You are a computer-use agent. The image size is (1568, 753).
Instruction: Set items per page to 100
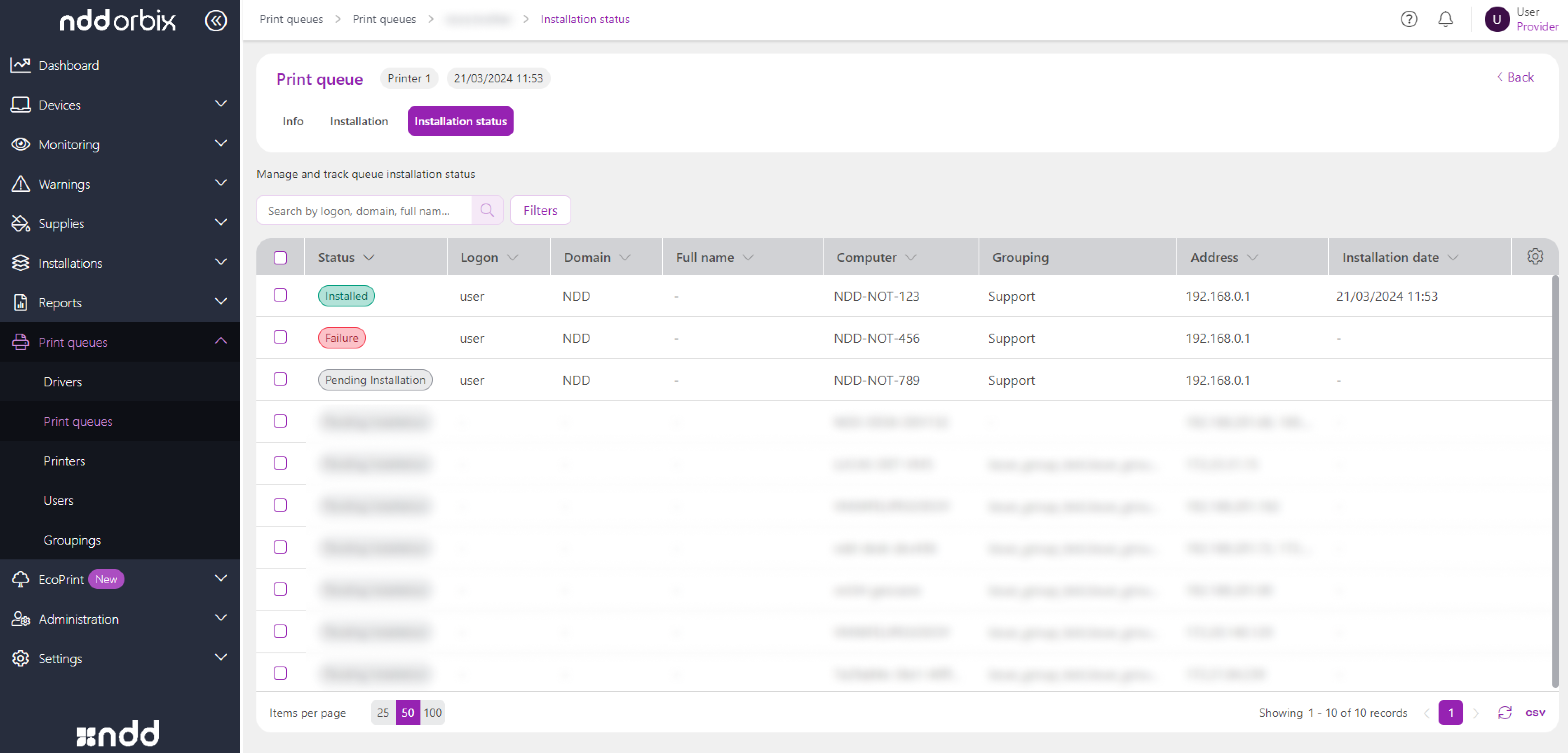[433, 712]
